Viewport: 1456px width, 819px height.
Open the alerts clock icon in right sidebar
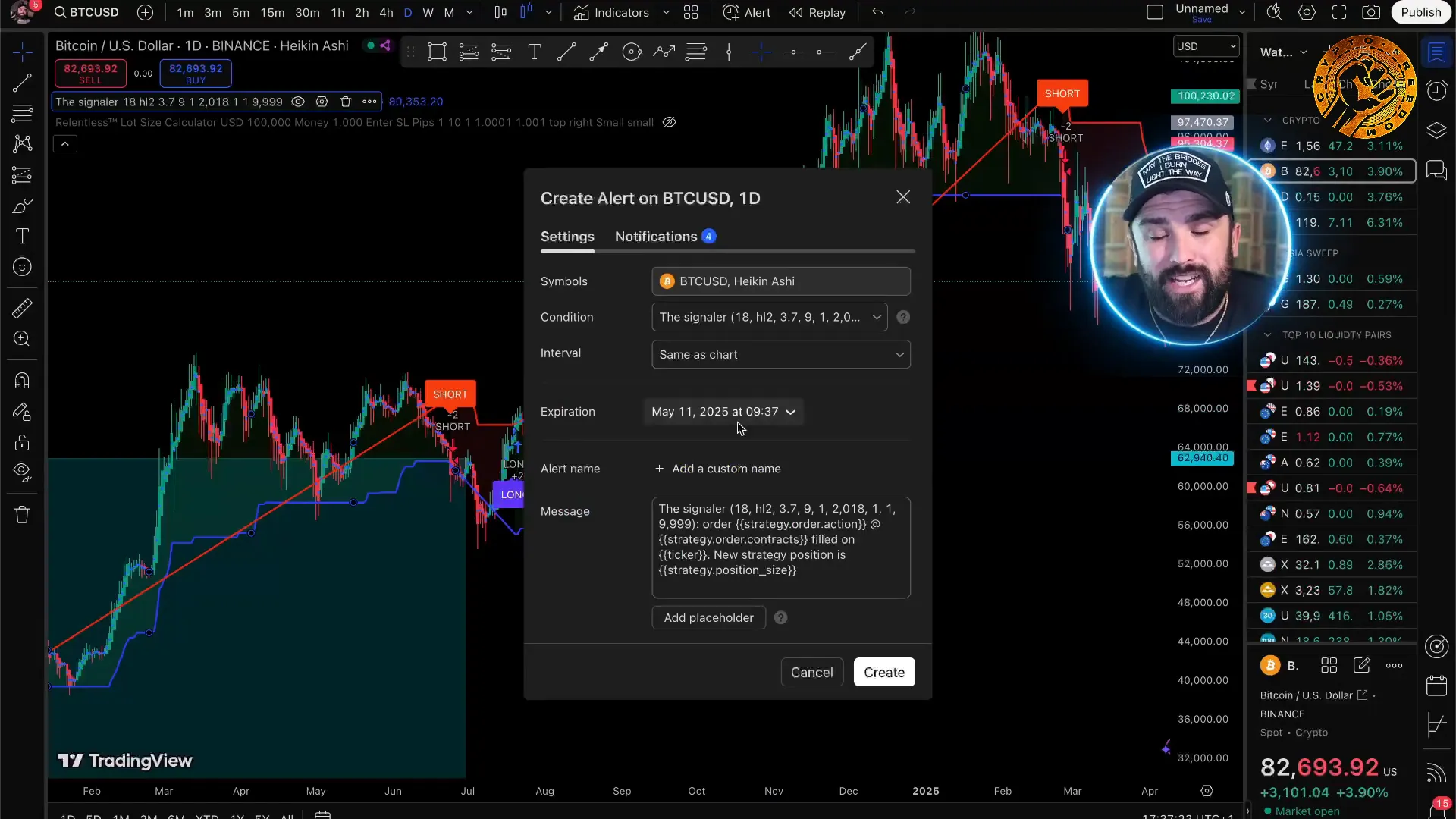1436,91
